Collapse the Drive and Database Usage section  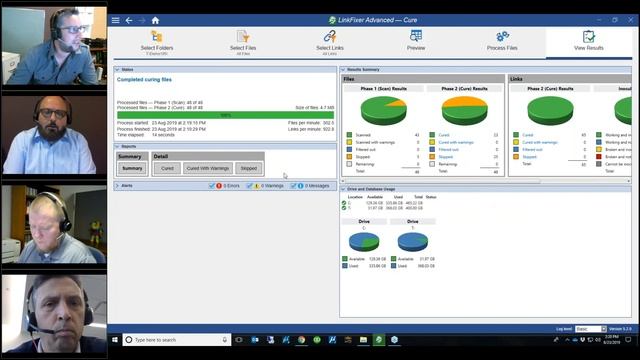pos(343,189)
